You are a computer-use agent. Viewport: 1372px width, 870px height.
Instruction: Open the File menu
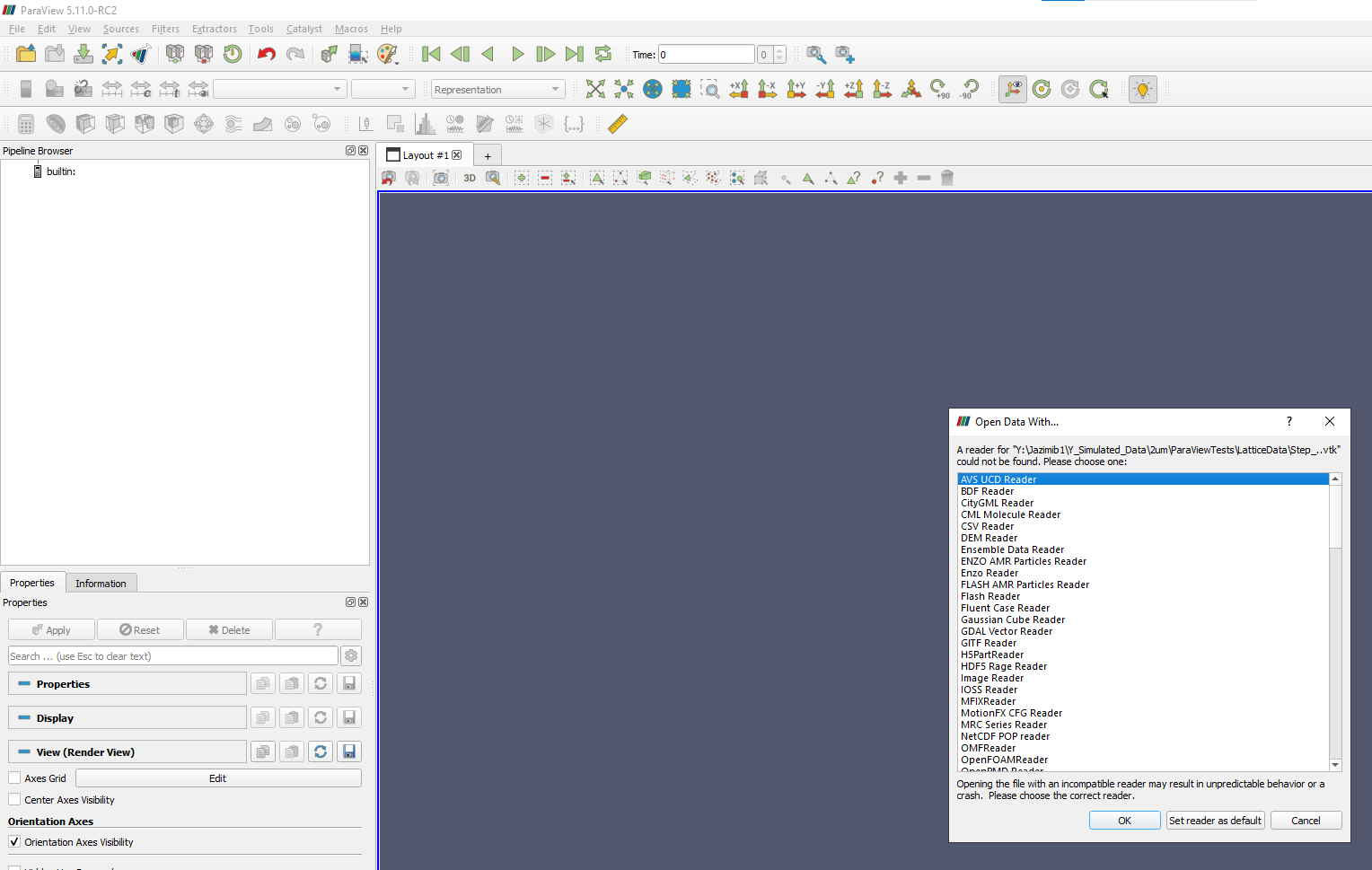(17, 29)
